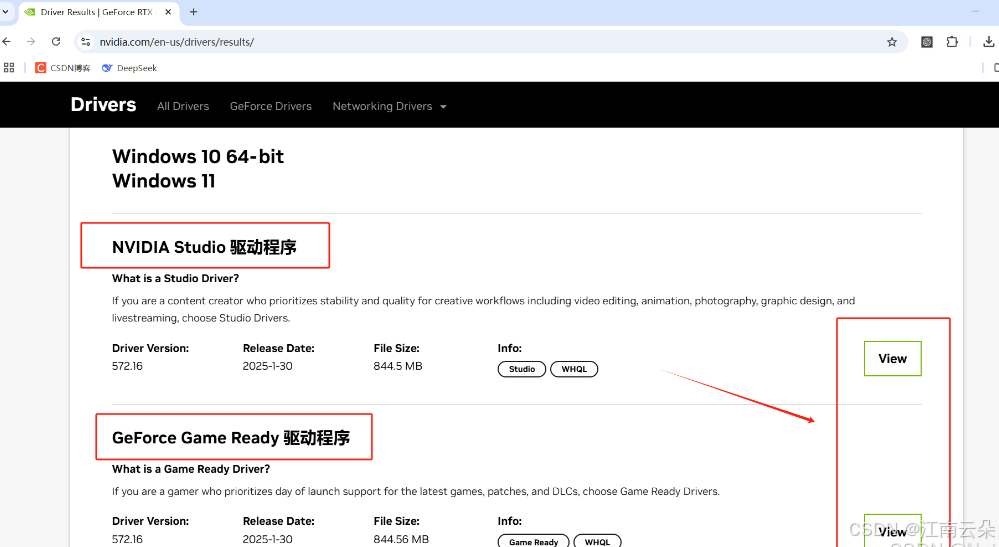Click the 'What is a Studio Driver?' text
Viewport: 999px width, 547px height.
coord(175,278)
